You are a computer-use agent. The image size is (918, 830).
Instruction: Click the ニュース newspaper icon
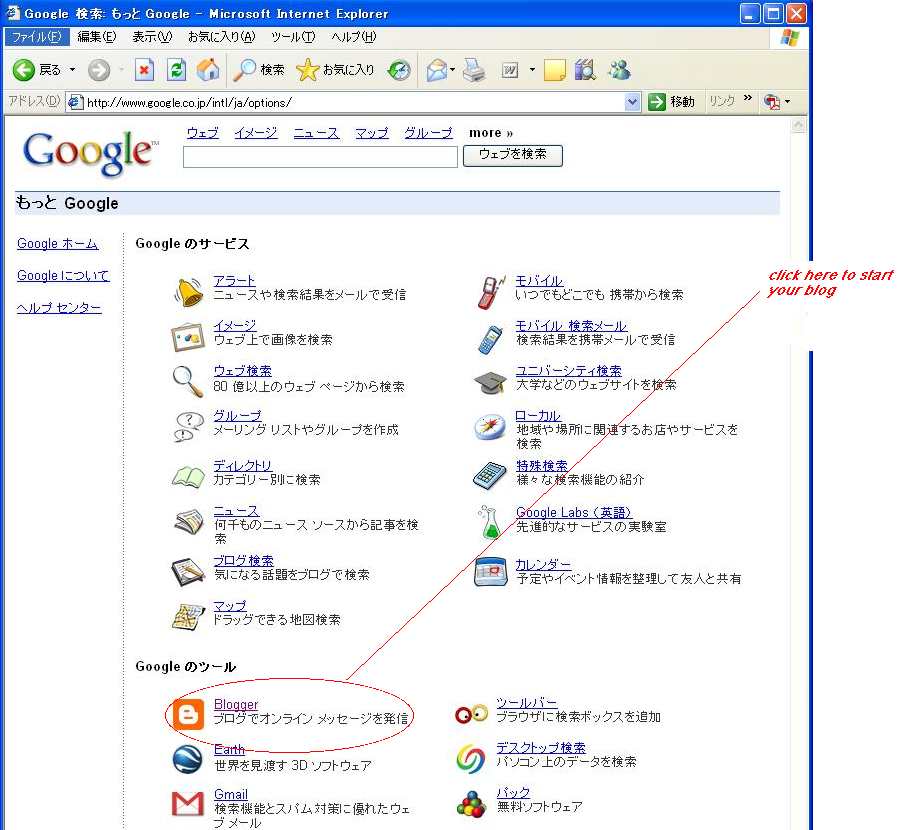[x=189, y=522]
